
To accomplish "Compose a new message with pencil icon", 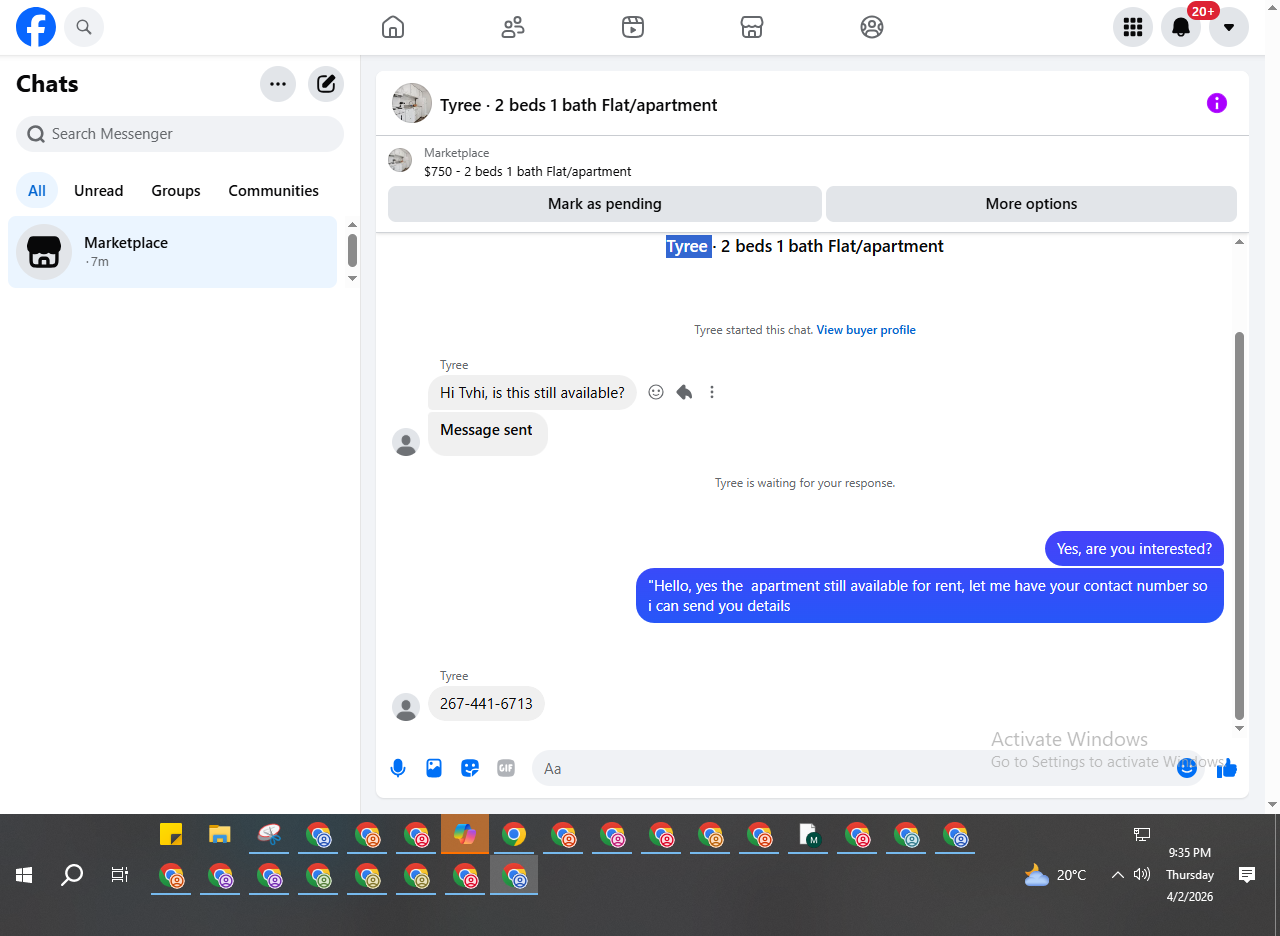I will 326,84.
